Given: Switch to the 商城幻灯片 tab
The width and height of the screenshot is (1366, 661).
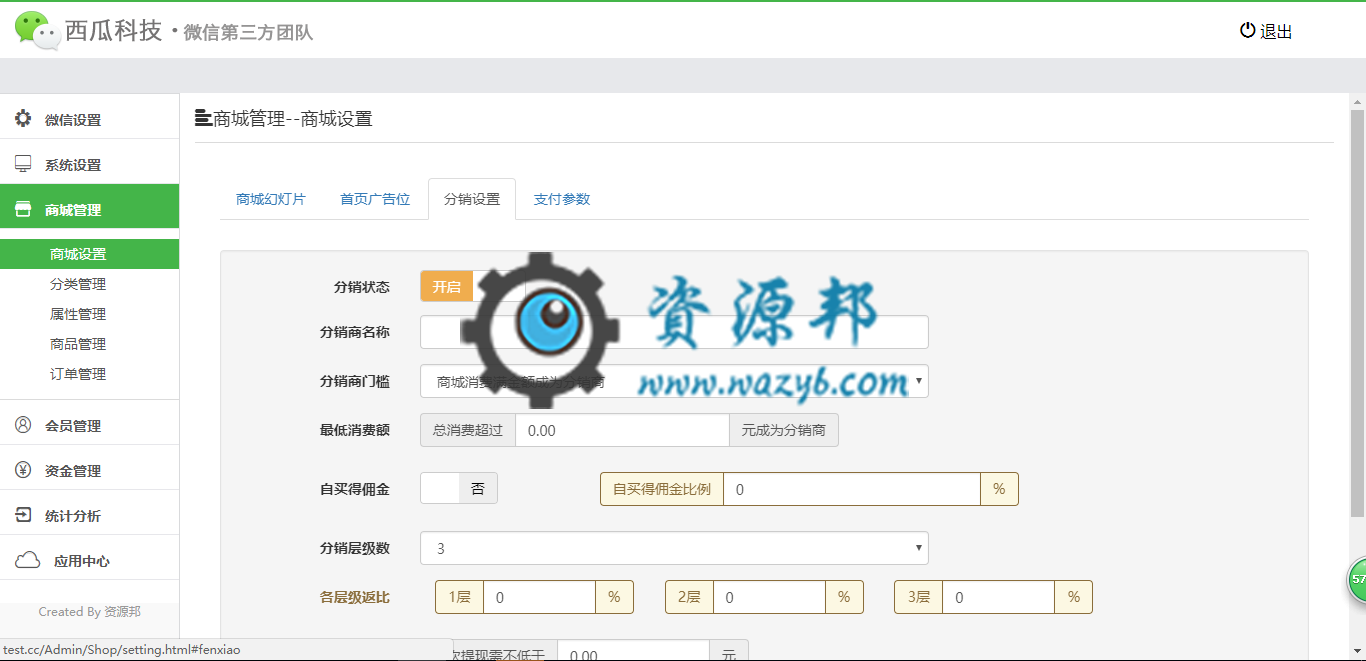Looking at the screenshot, I should (271, 199).
